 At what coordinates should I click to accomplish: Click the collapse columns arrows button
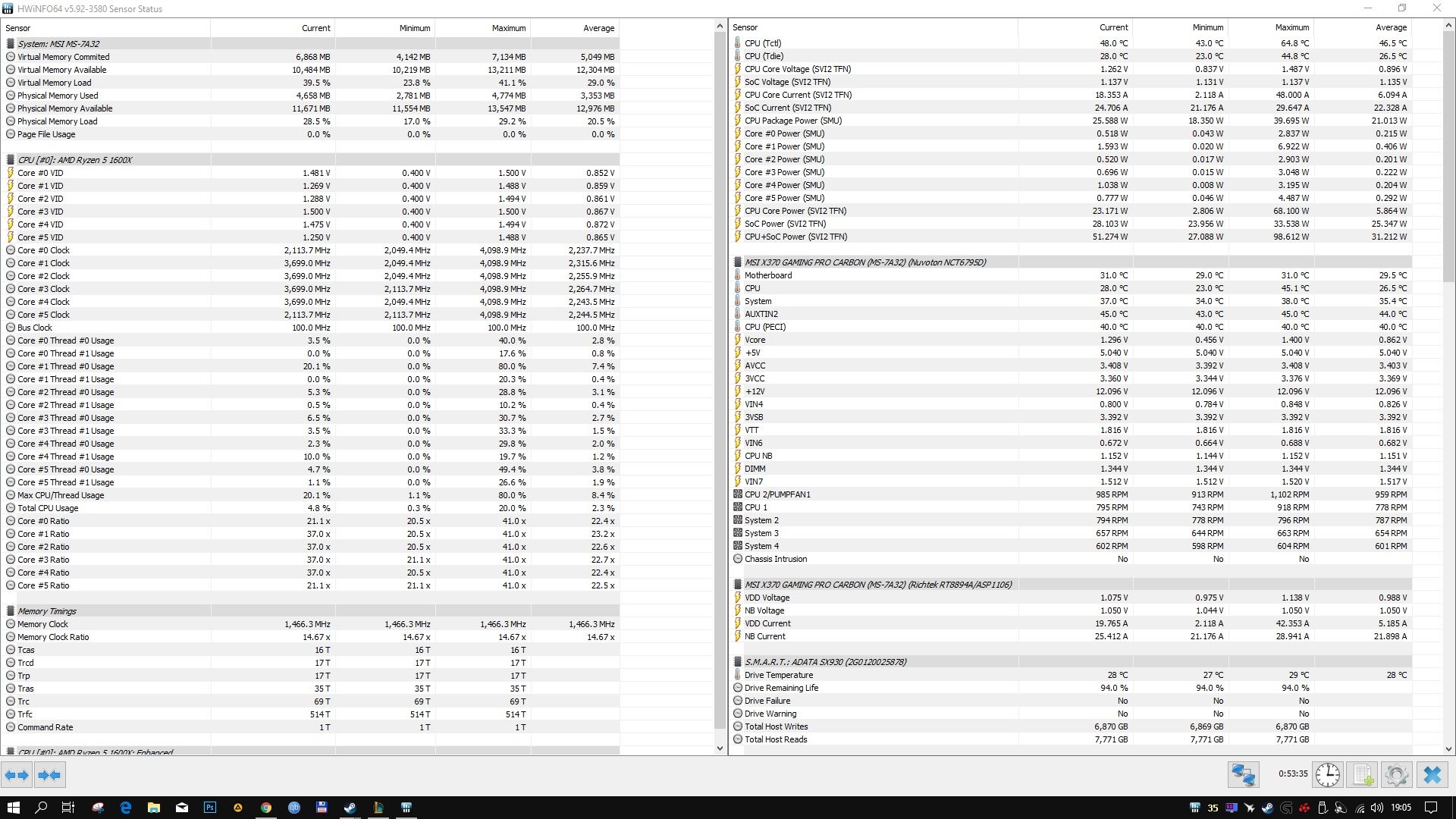49,775
